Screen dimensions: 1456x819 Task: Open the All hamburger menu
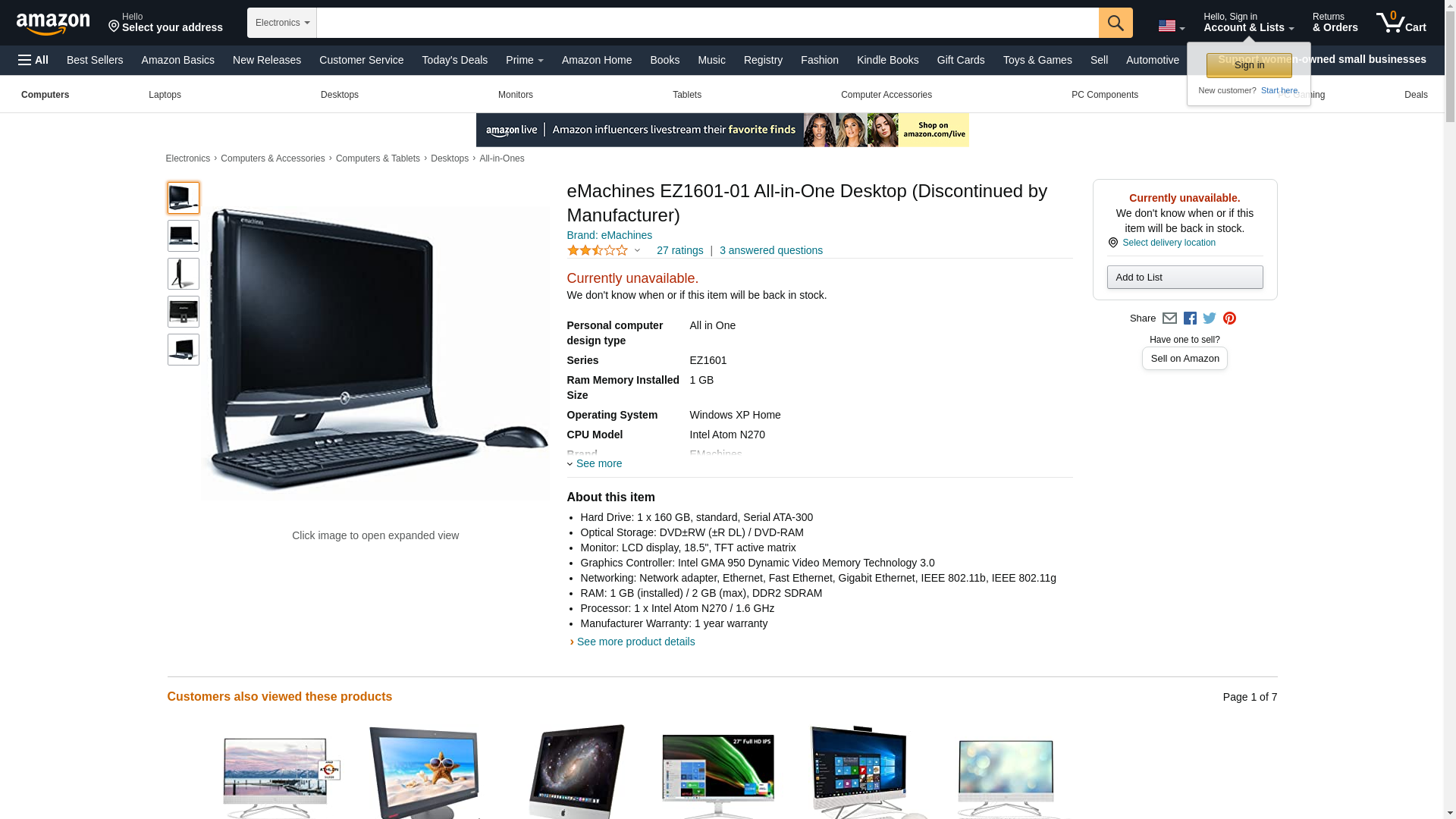click(x=33, y=60)
